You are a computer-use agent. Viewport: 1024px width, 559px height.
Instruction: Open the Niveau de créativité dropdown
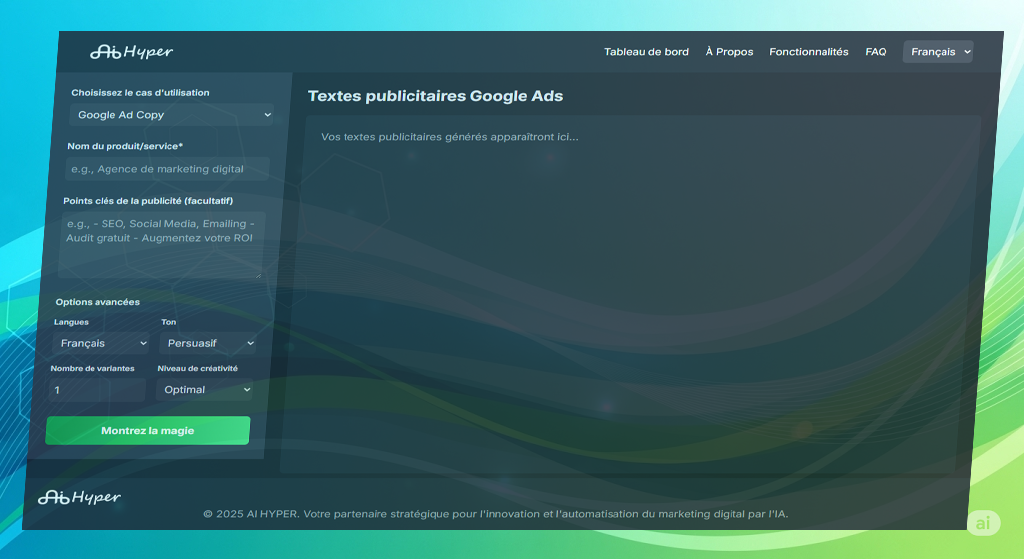pyautogui.click(x=205, y=390)
